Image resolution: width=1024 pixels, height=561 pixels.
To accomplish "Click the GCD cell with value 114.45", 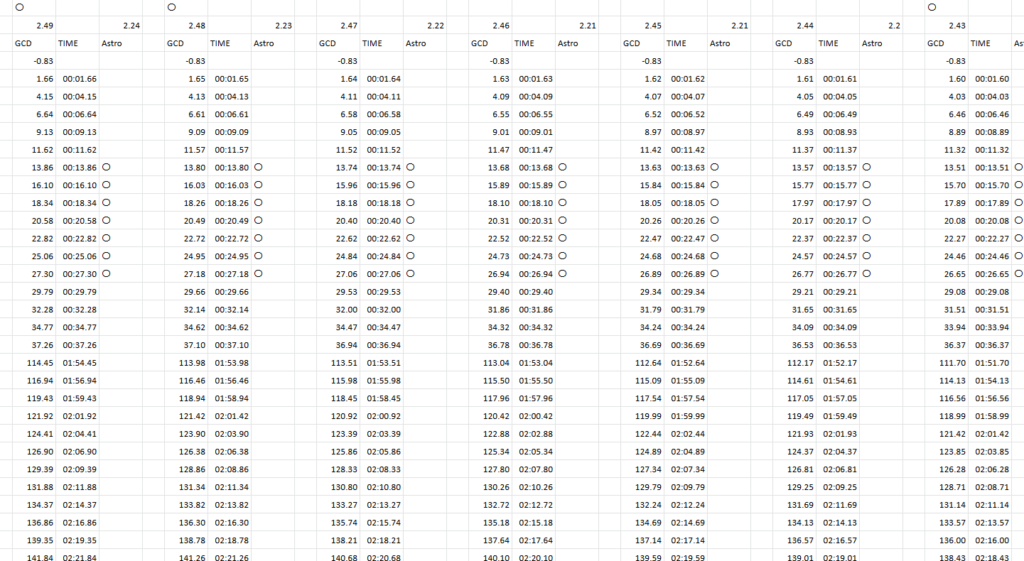I will pos(40,361).
